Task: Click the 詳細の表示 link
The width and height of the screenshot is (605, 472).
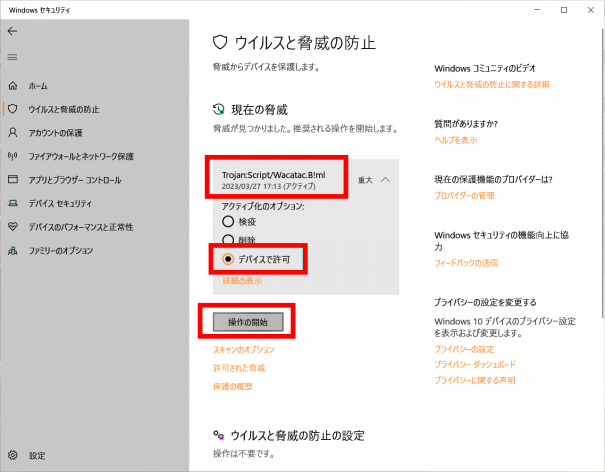Action: click(243, 283)
